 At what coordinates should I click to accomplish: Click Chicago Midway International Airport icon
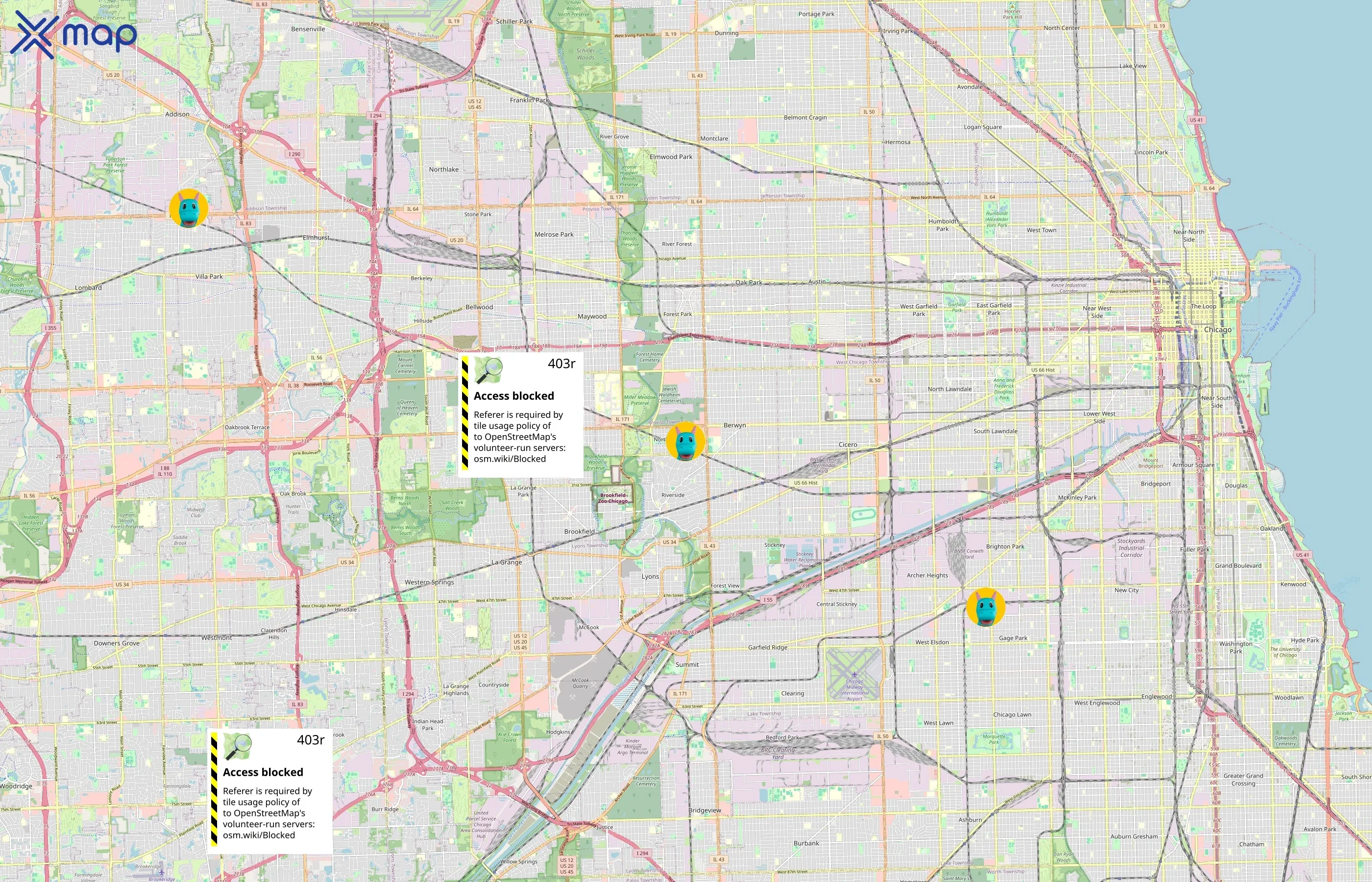coord(855,674)
